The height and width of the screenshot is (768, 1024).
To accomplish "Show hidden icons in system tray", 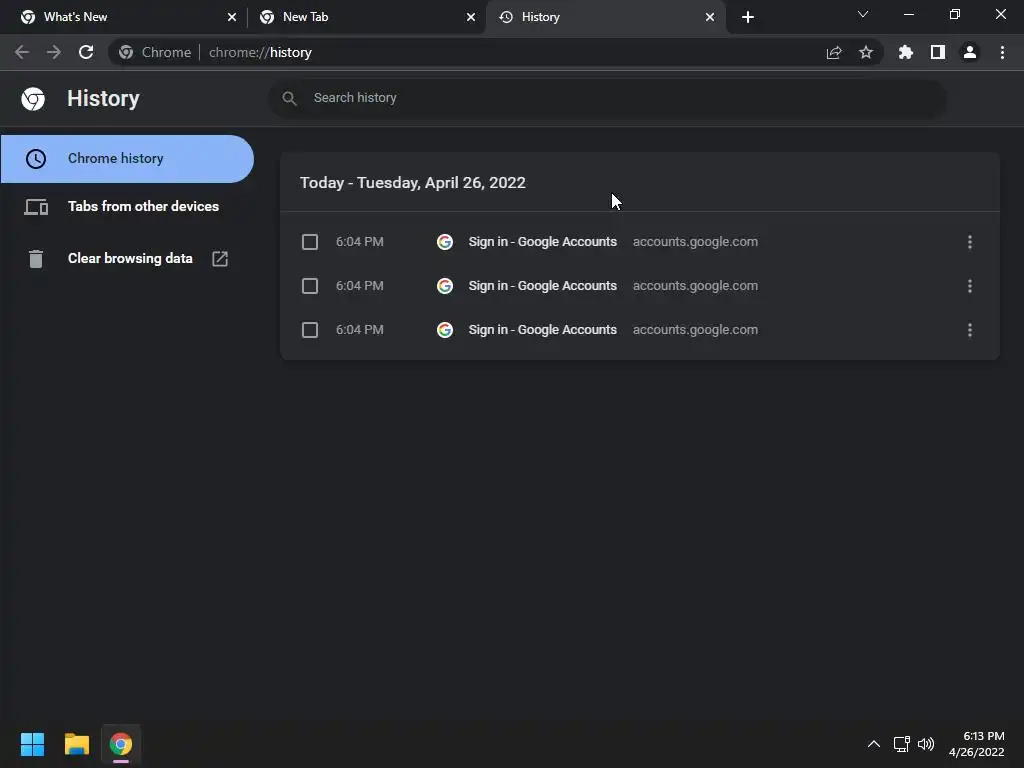I will coord(873,744).
